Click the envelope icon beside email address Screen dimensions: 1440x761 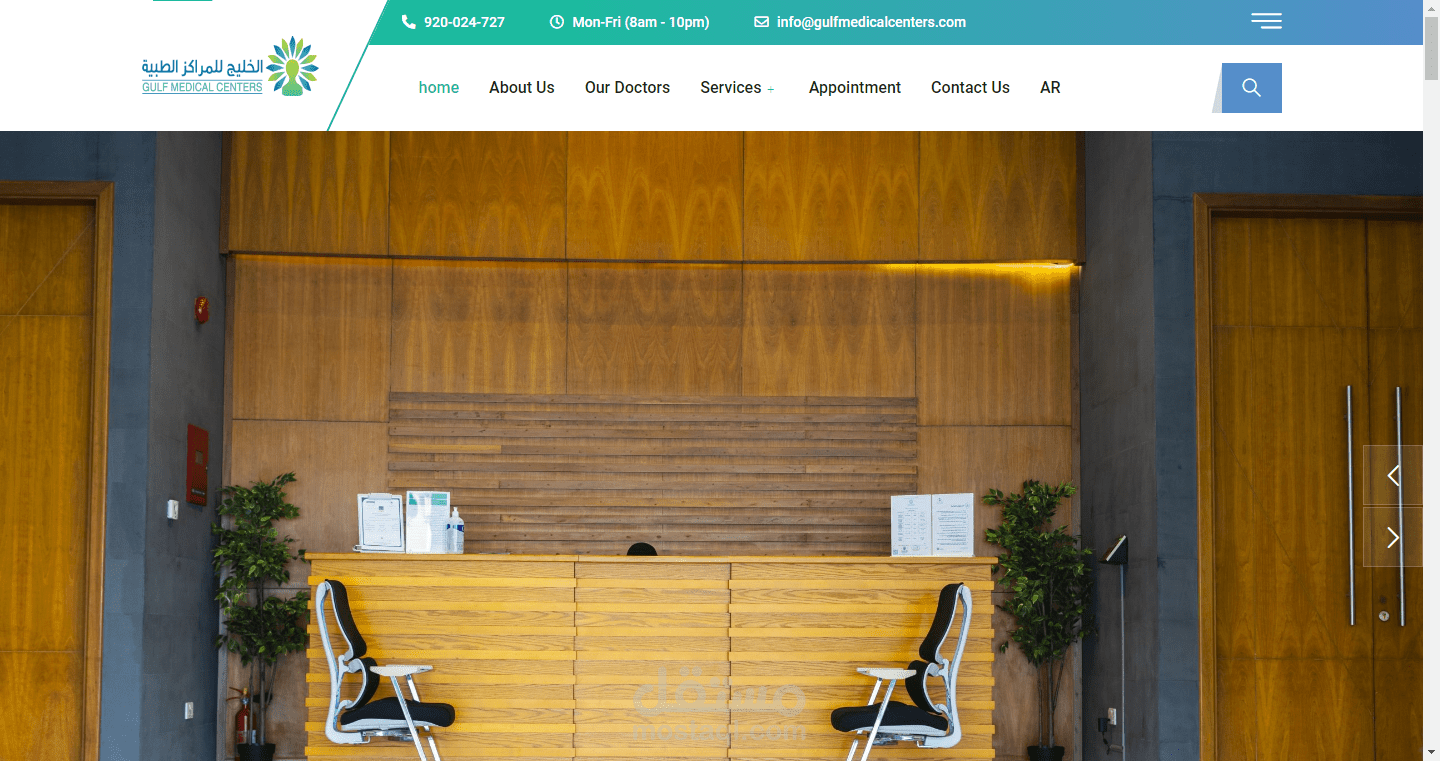pyautogui.click(x=761, y=22)
